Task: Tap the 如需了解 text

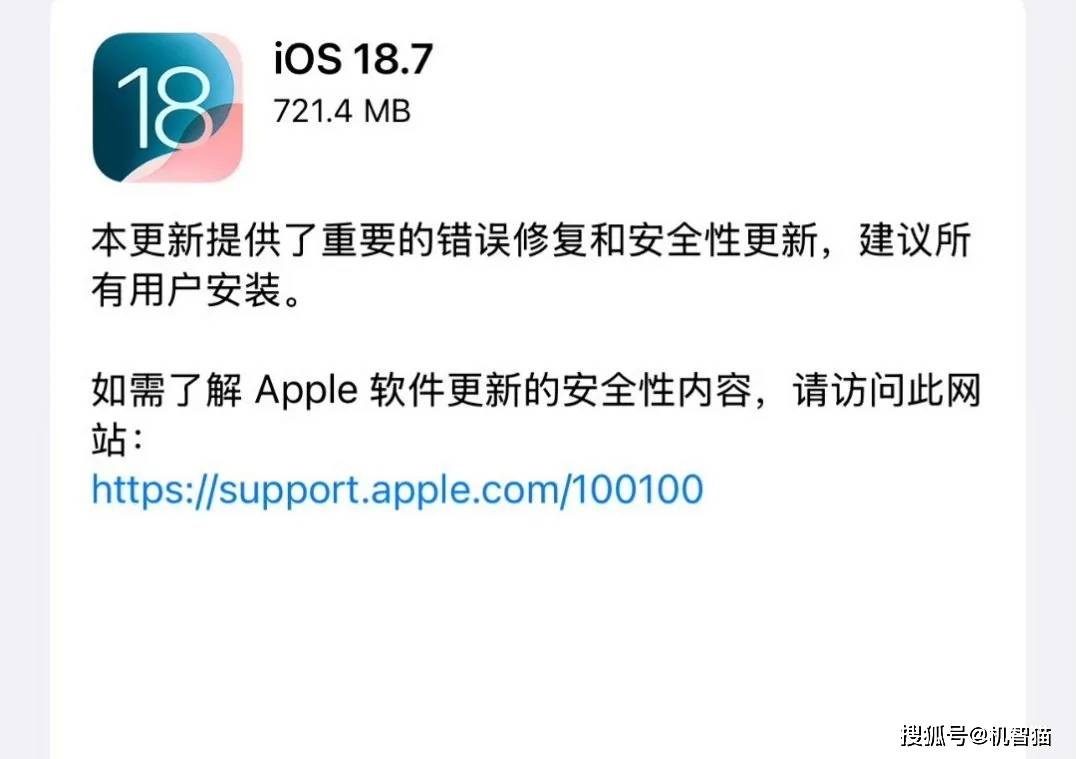Action: (167, 390)
